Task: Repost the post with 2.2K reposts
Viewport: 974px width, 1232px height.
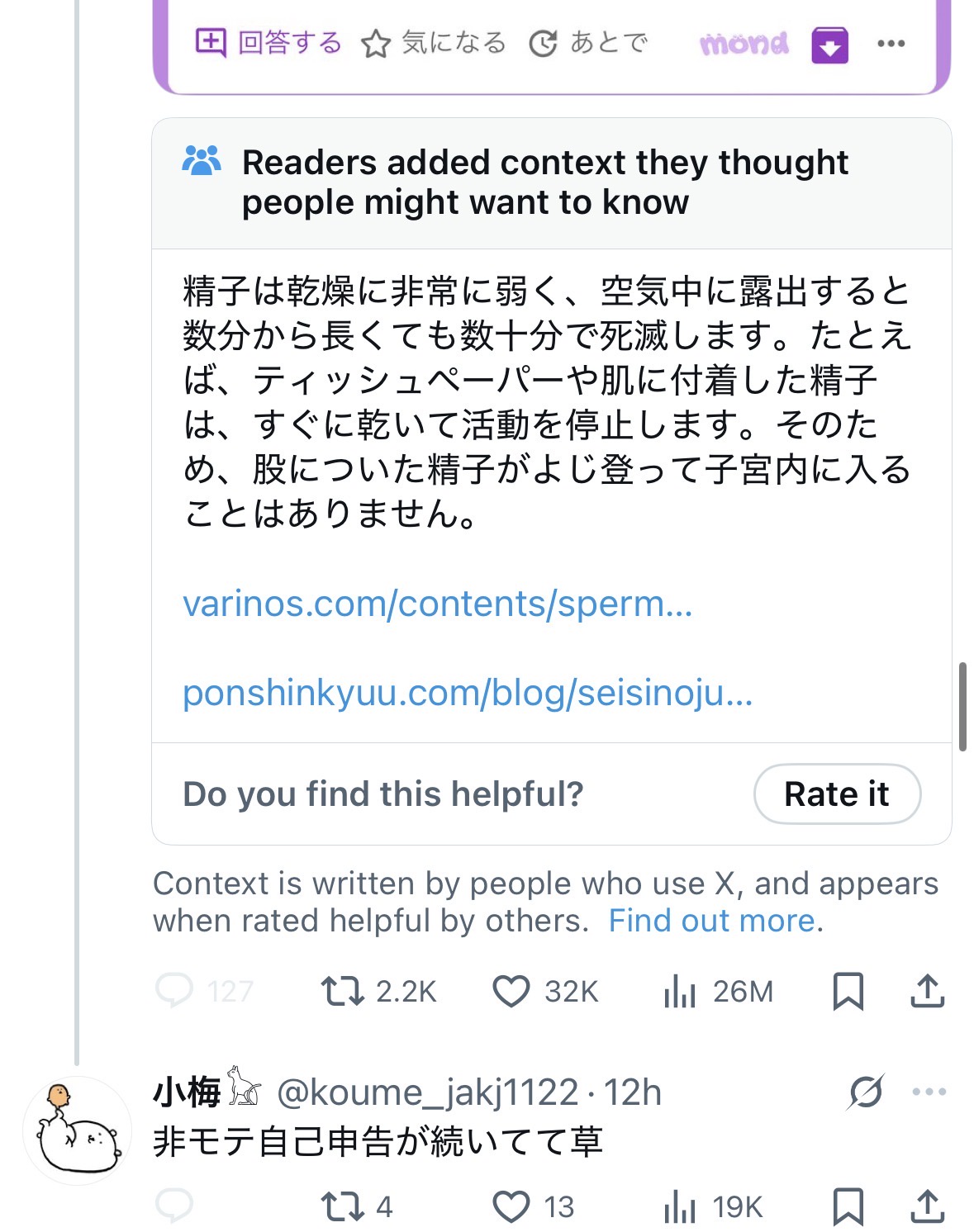Action: coord(342,991)
